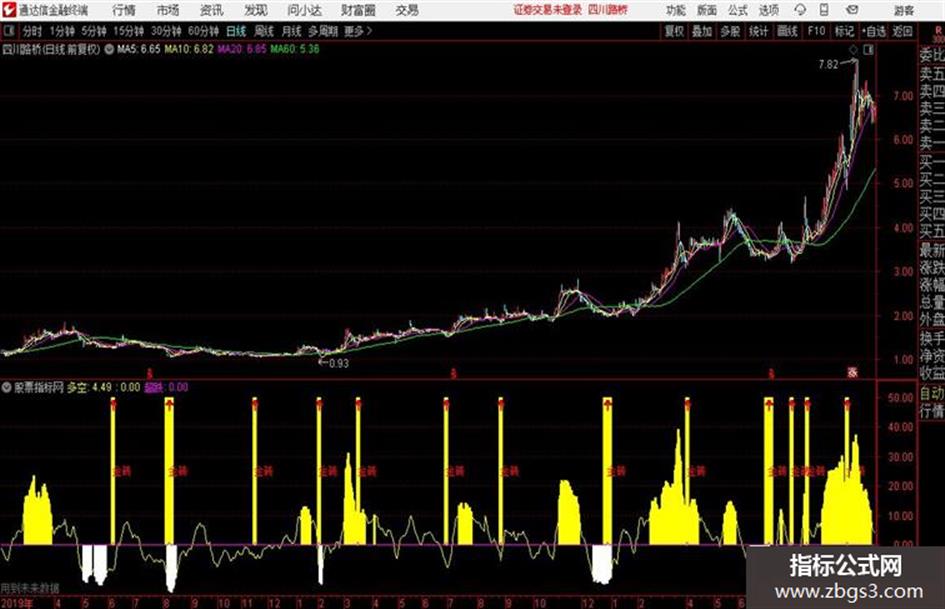
Task: Click the 通达信 red app logo
Action: (x=9, y=10)
